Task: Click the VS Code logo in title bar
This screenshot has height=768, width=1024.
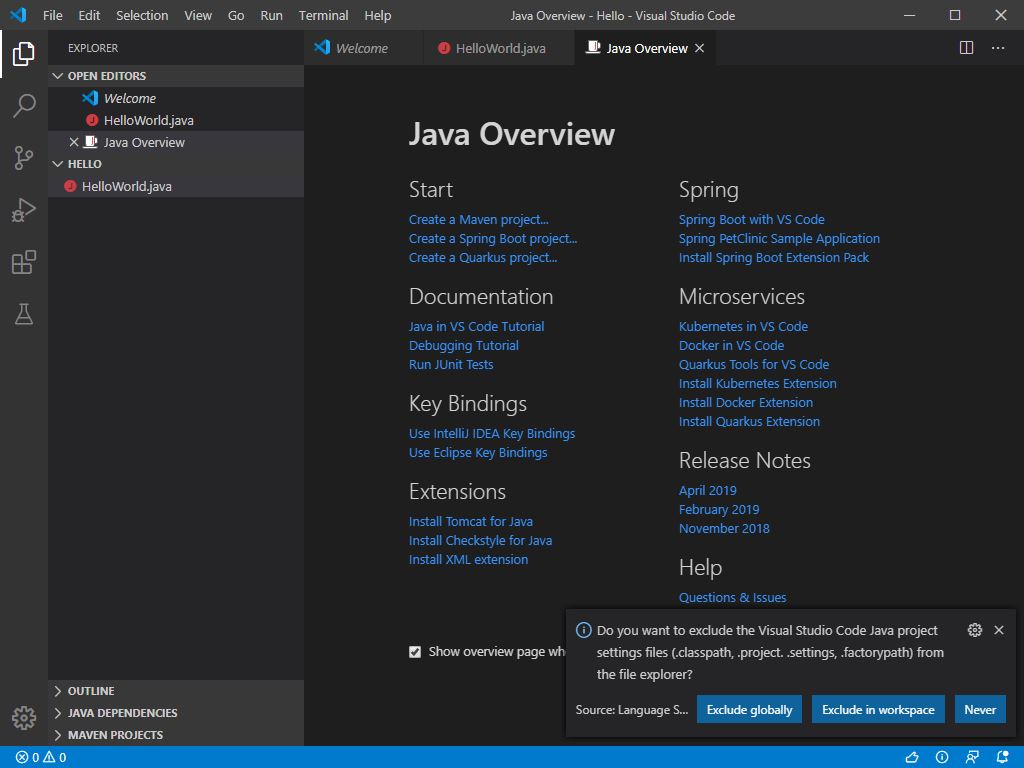Action: [18, 15]
